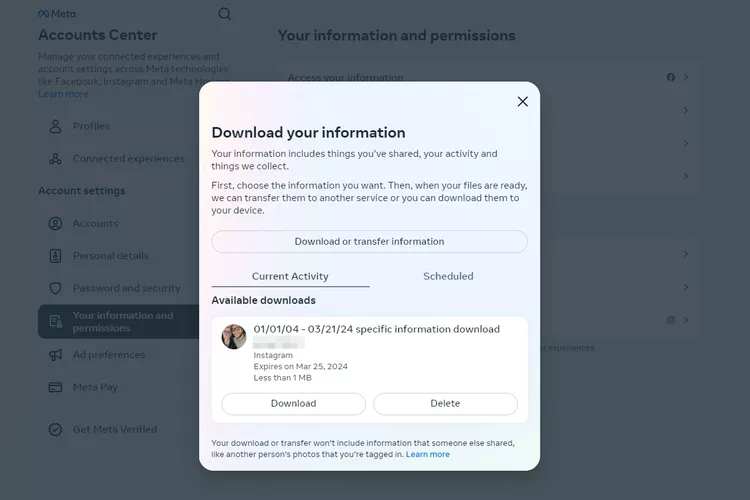Download the Instagram information file

[x=293, y=404]
